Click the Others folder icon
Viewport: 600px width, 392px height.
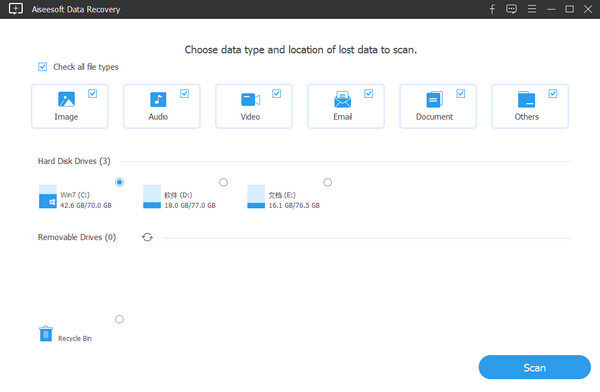pyautogui.click(x=526, y=99)
